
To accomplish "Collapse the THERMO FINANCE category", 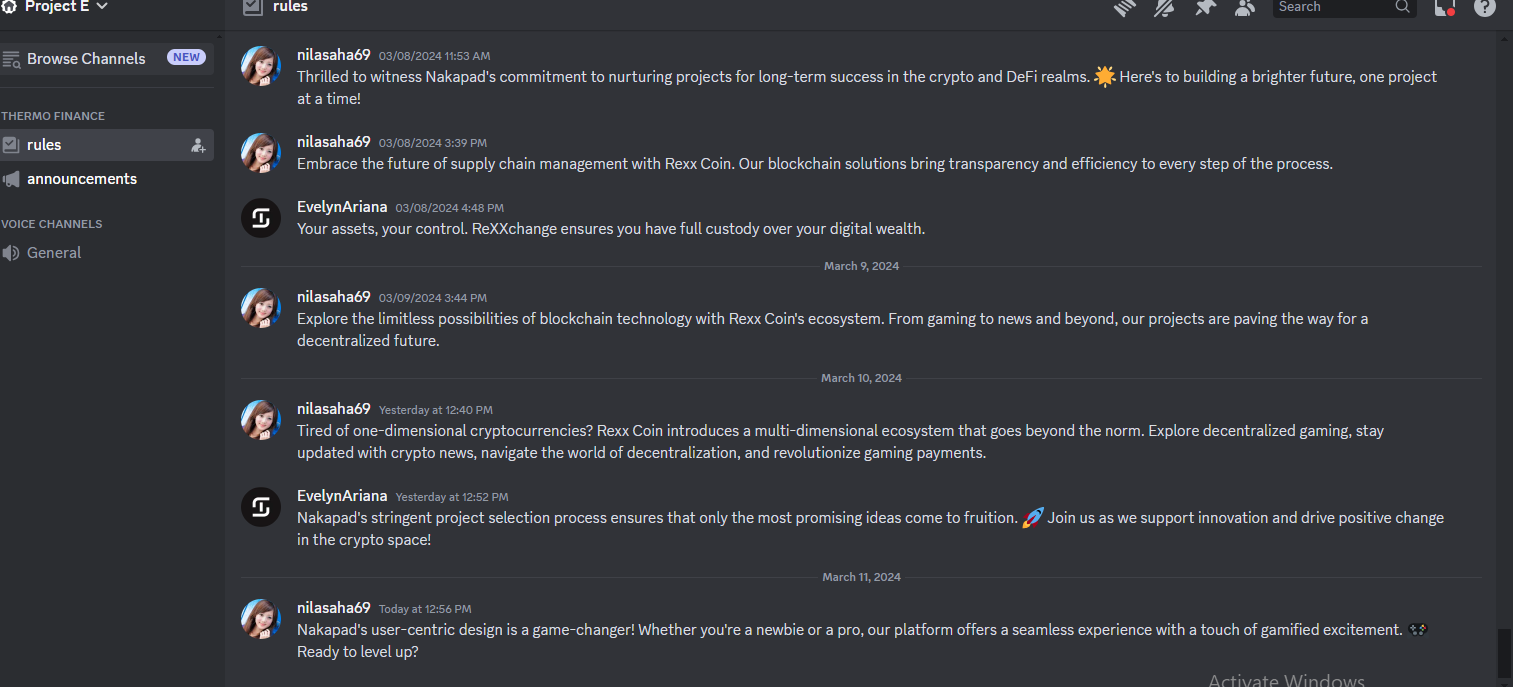I will tap(53, 116).
